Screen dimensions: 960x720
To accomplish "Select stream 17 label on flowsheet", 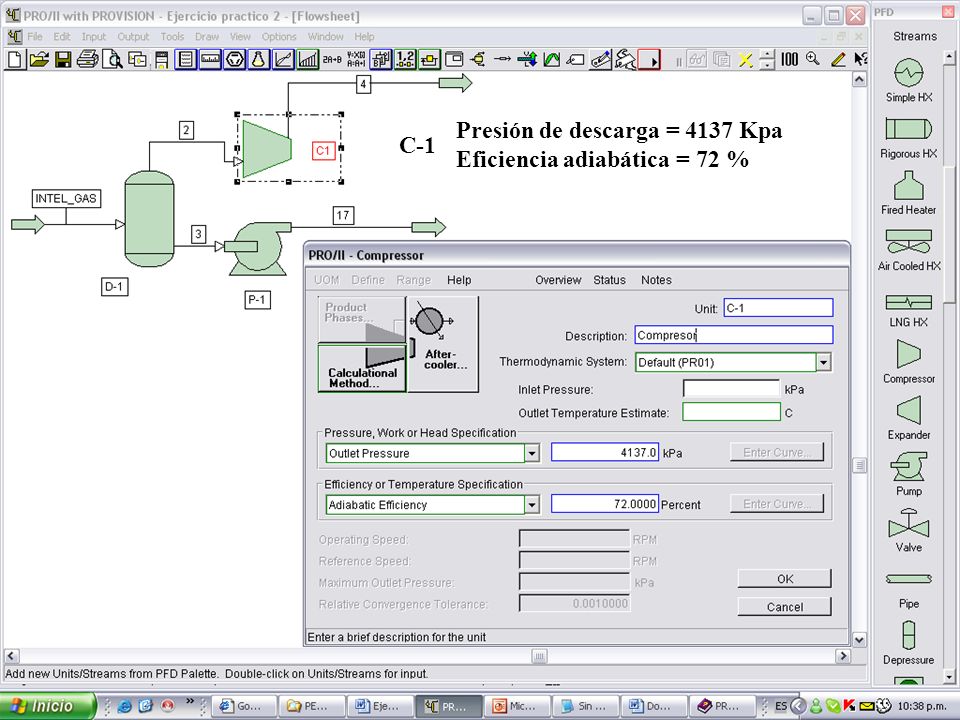I will click(343, 216).
